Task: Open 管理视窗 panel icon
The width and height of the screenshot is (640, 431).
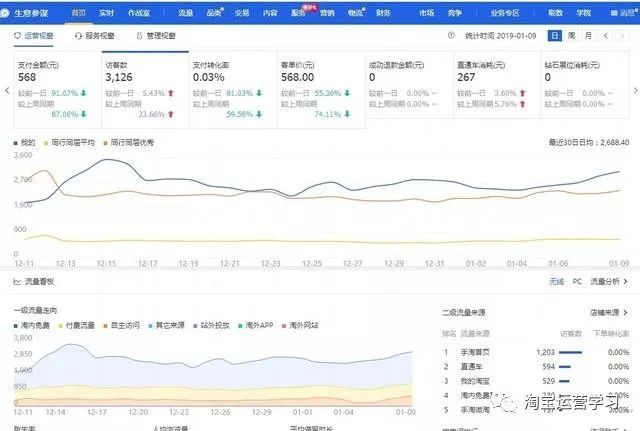Action: [138, 35]
